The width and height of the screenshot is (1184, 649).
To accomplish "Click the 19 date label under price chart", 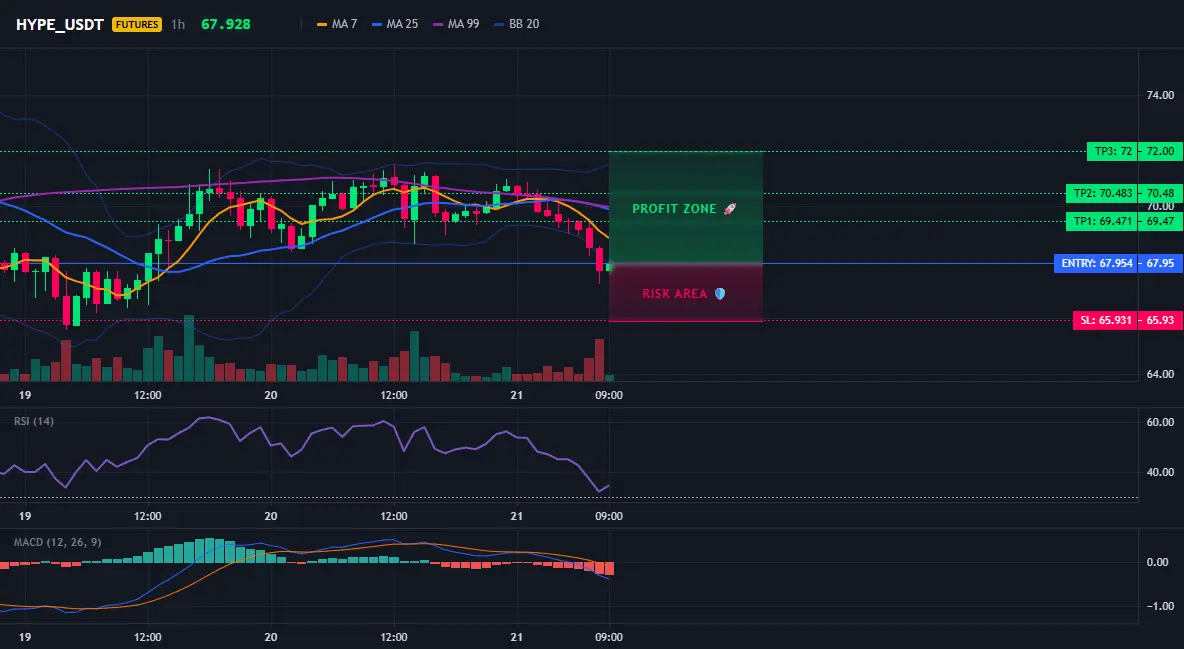I will click(x=25, y=395).
